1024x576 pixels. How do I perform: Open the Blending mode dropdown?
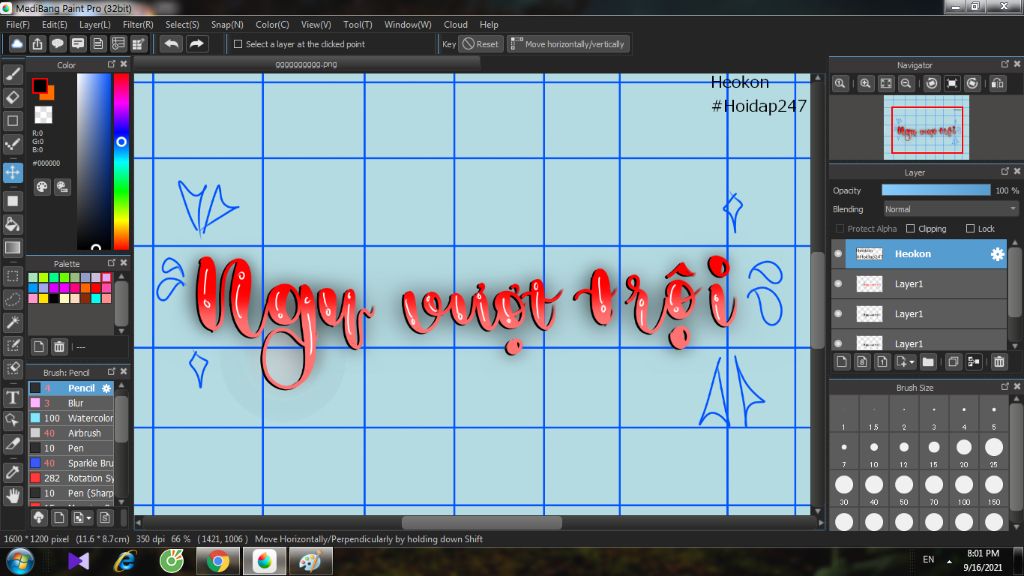pos(950,209)
